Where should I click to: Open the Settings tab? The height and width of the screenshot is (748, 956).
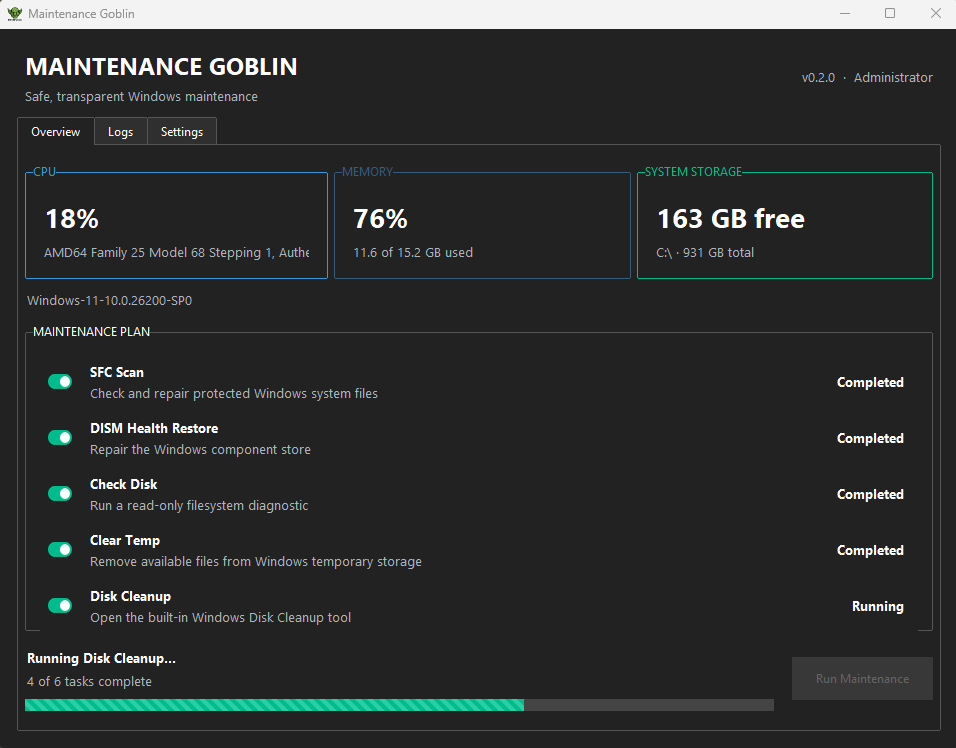[x=182, y=132]
